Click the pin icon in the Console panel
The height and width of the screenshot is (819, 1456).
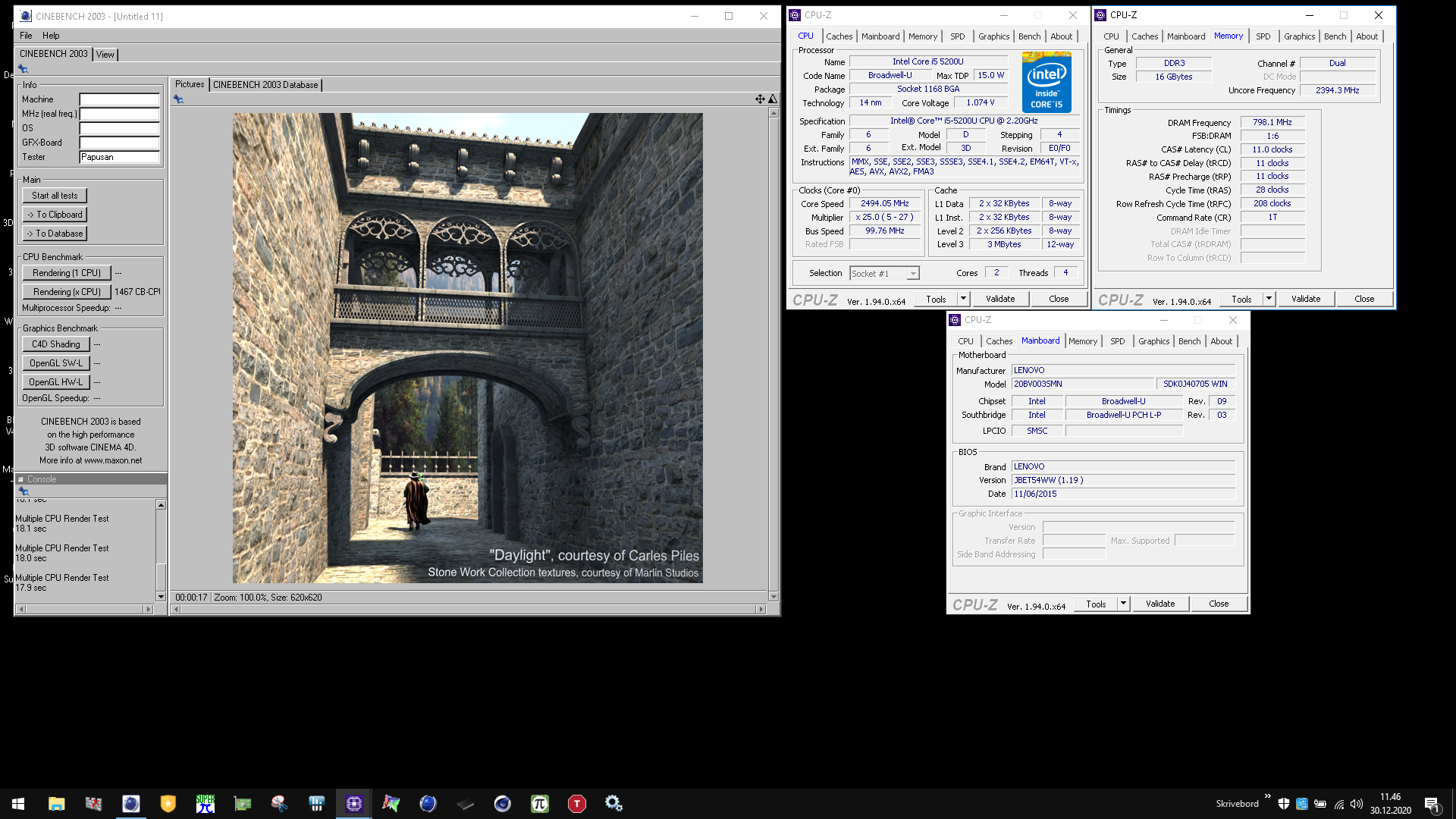tap(23, 491)
